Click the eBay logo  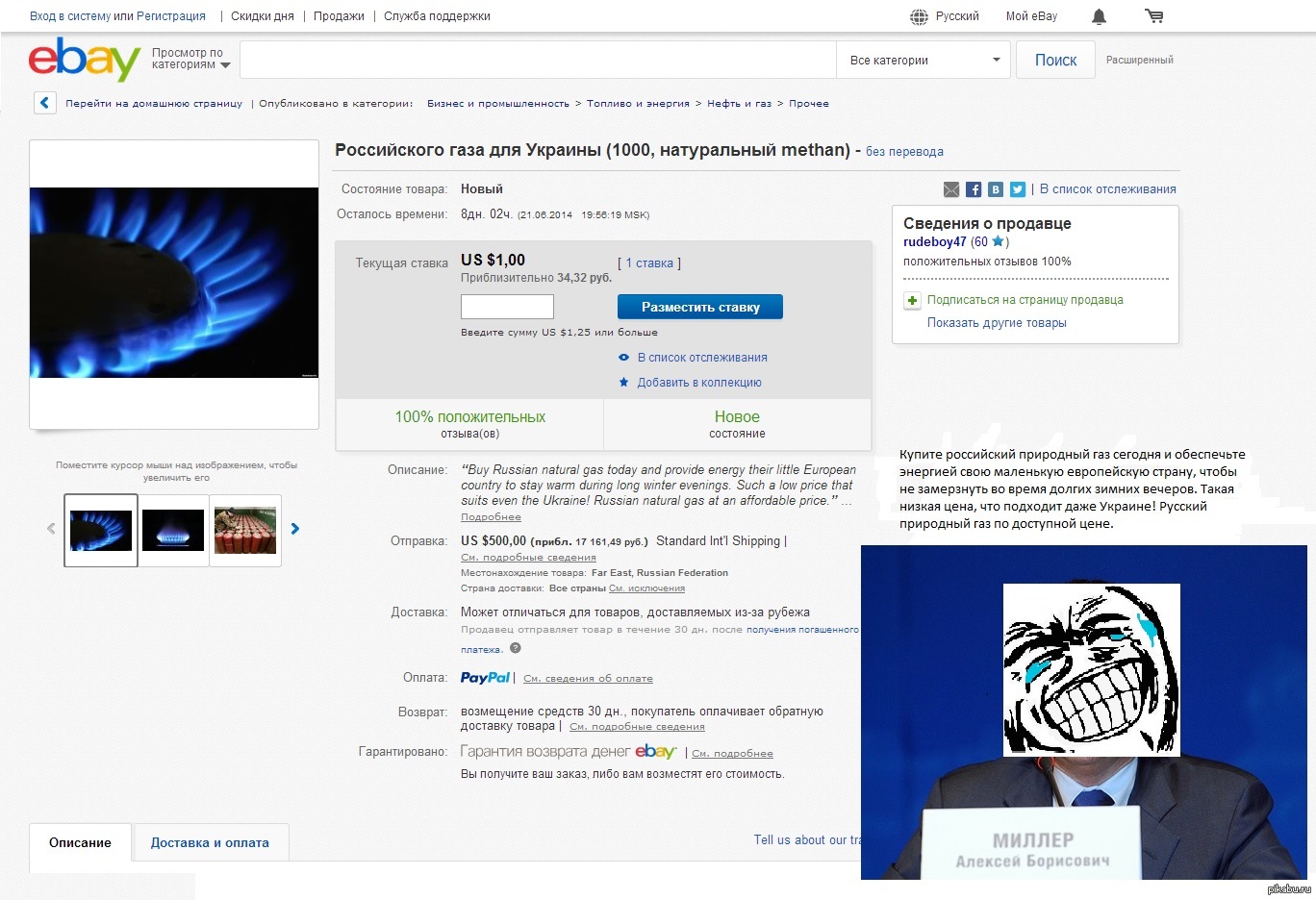click(x=85, y=60)
